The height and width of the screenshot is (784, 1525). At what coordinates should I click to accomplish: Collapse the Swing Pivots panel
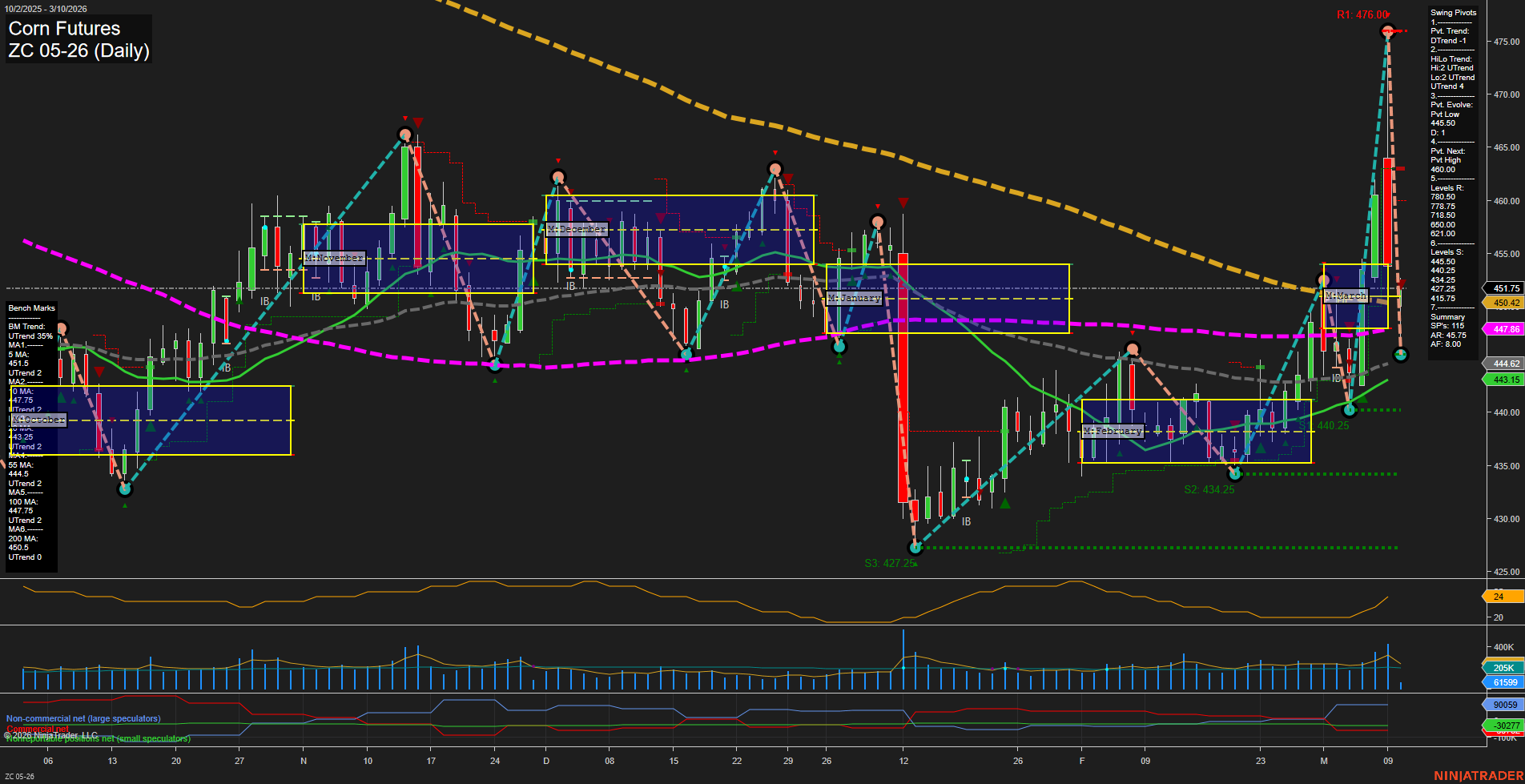tap(1452, 12)
